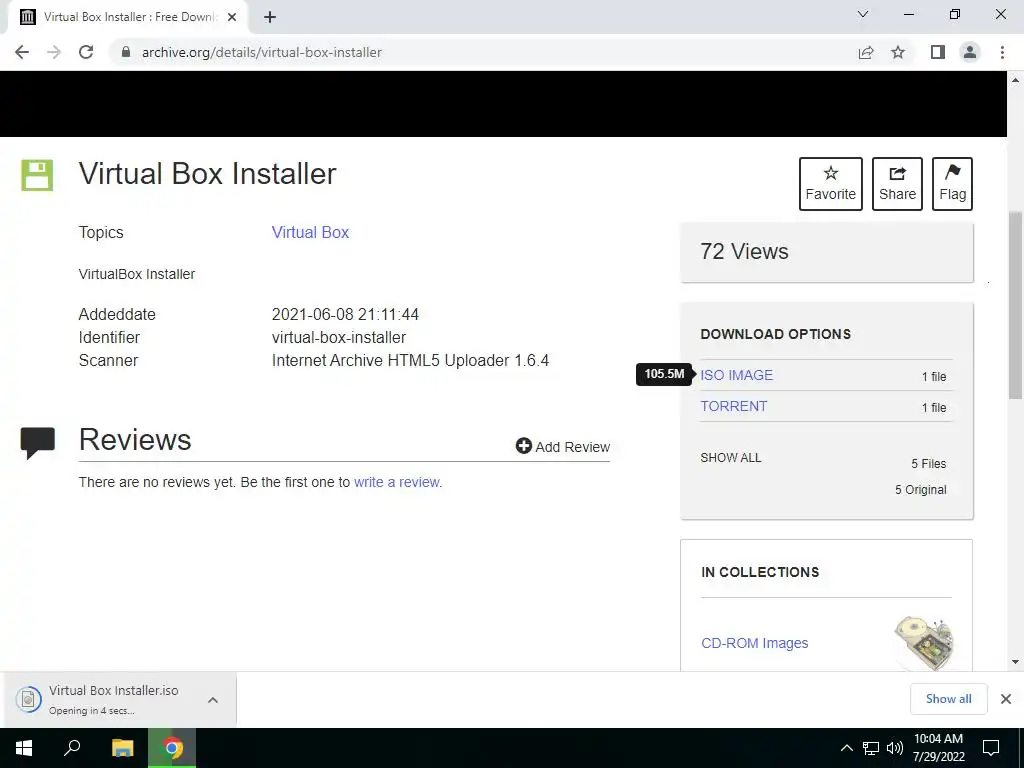Open the tab search dropdown
The height and width of the screenshot is (768, 1024).
pyautogui.click(x=863, y=14)
